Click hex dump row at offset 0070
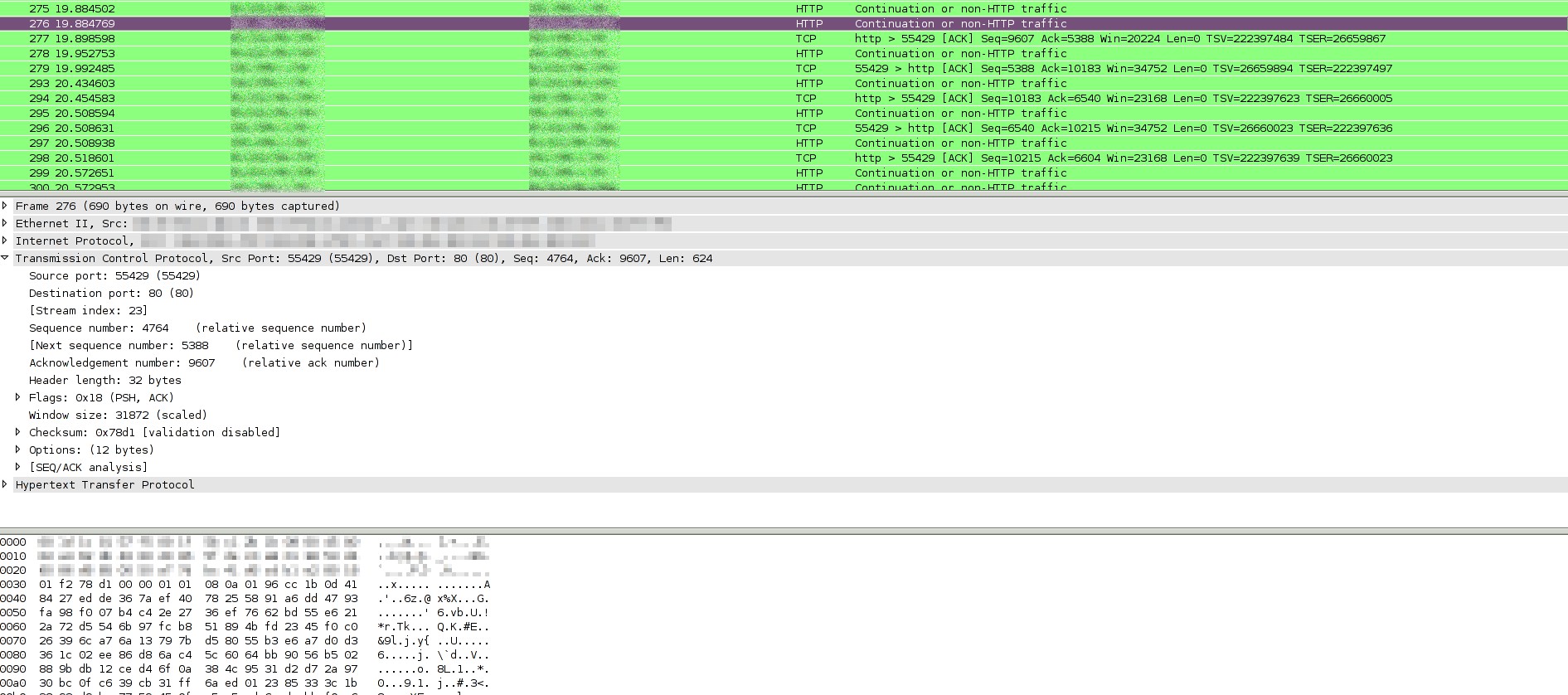The height and width of the screenshot is (695, 1568). point(245,640)
